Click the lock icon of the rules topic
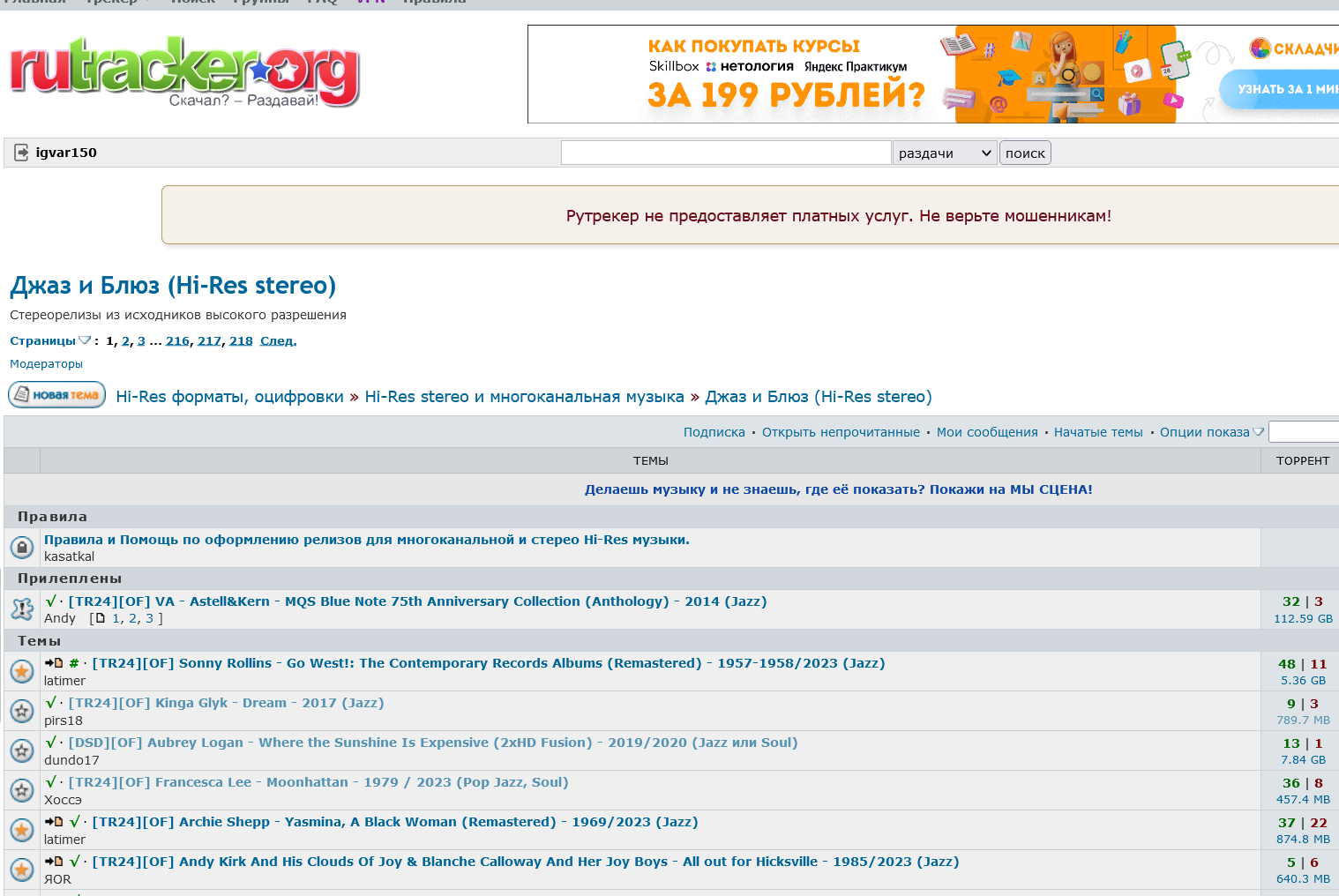The width and height of the screenshot is (1339, 896). click(22, 548)
